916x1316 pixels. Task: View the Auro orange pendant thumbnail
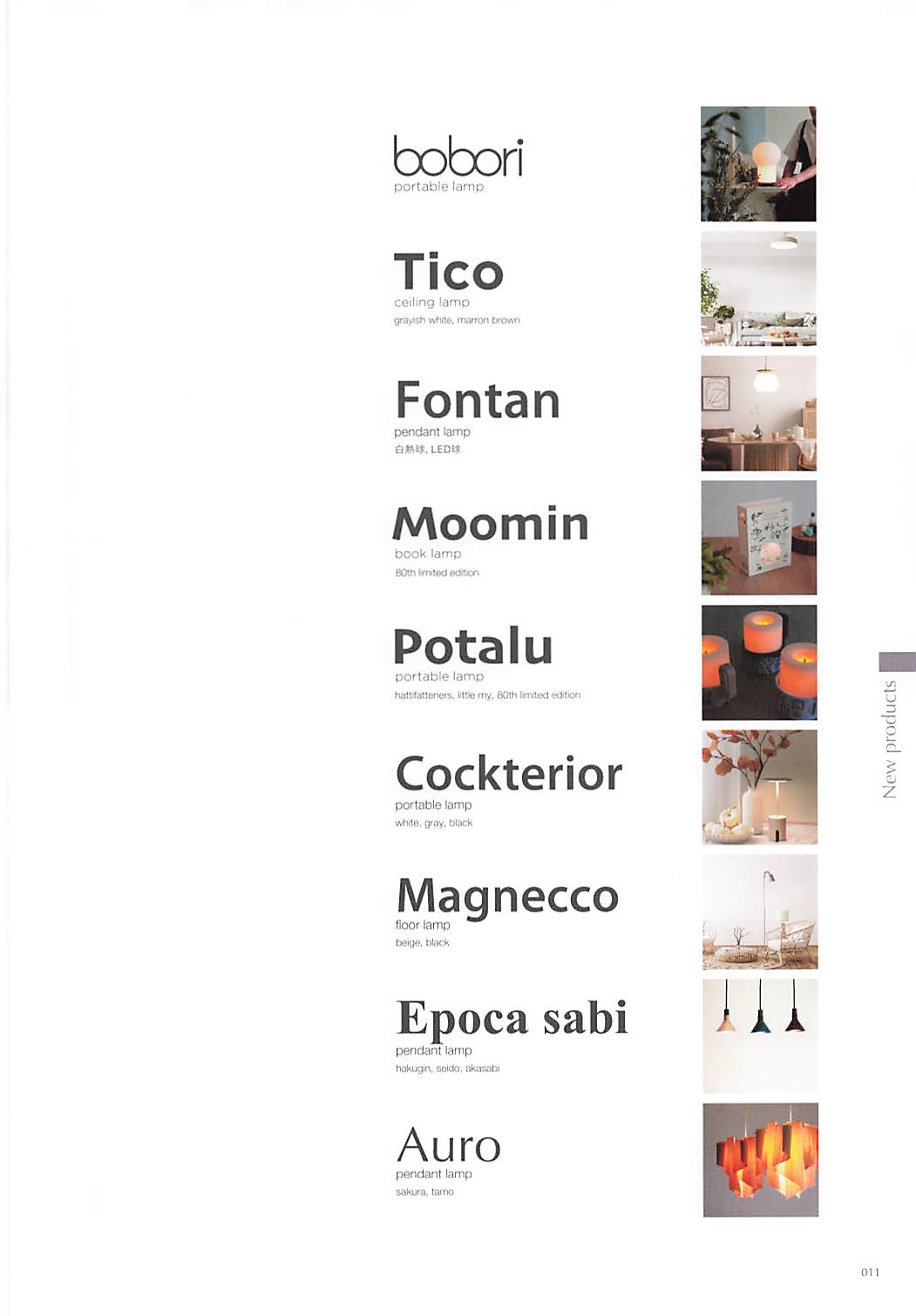[761, 1160]
